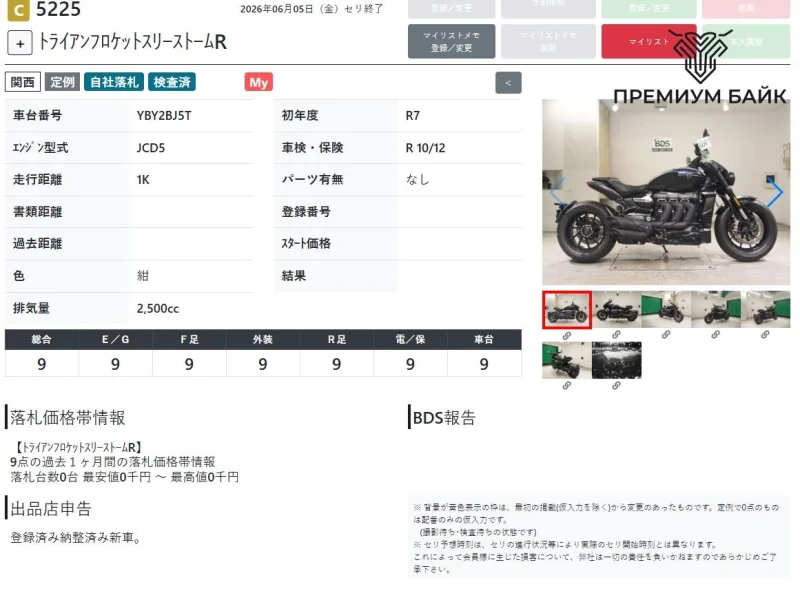The height and width of the screenshot is (600, 800).
Task: Click mileage value 1K
Action: click(143, 180)
